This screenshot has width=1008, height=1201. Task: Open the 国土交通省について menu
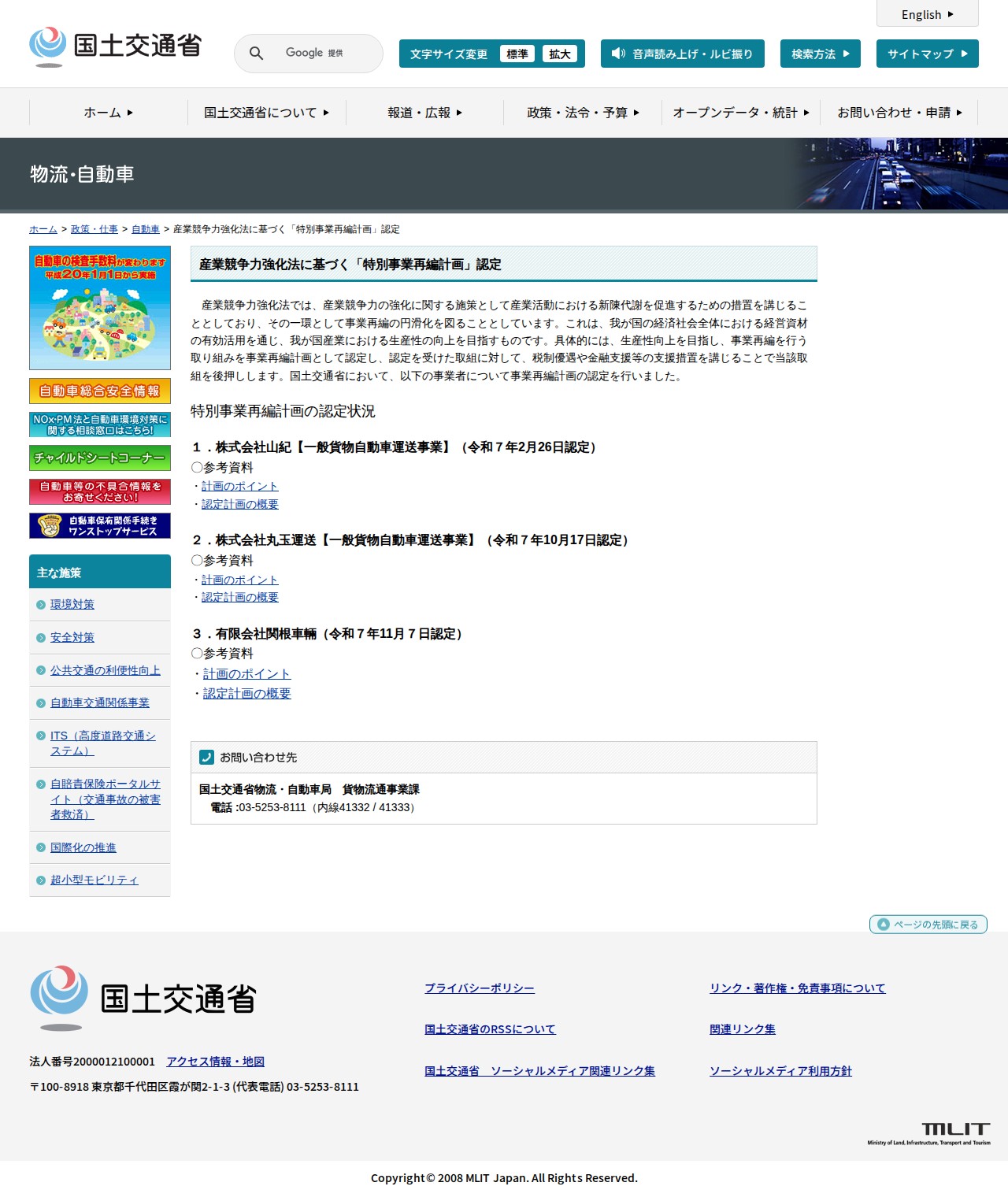tap(267, 113)
